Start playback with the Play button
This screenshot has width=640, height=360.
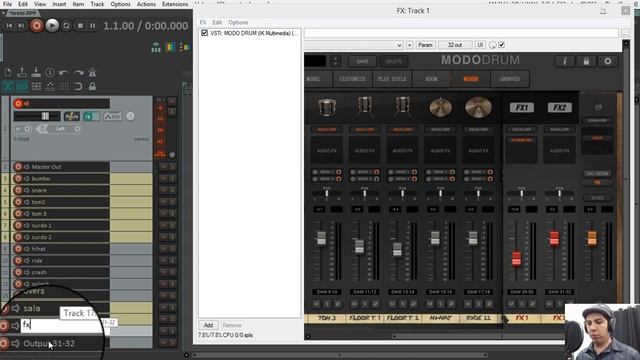coord(52,26)
